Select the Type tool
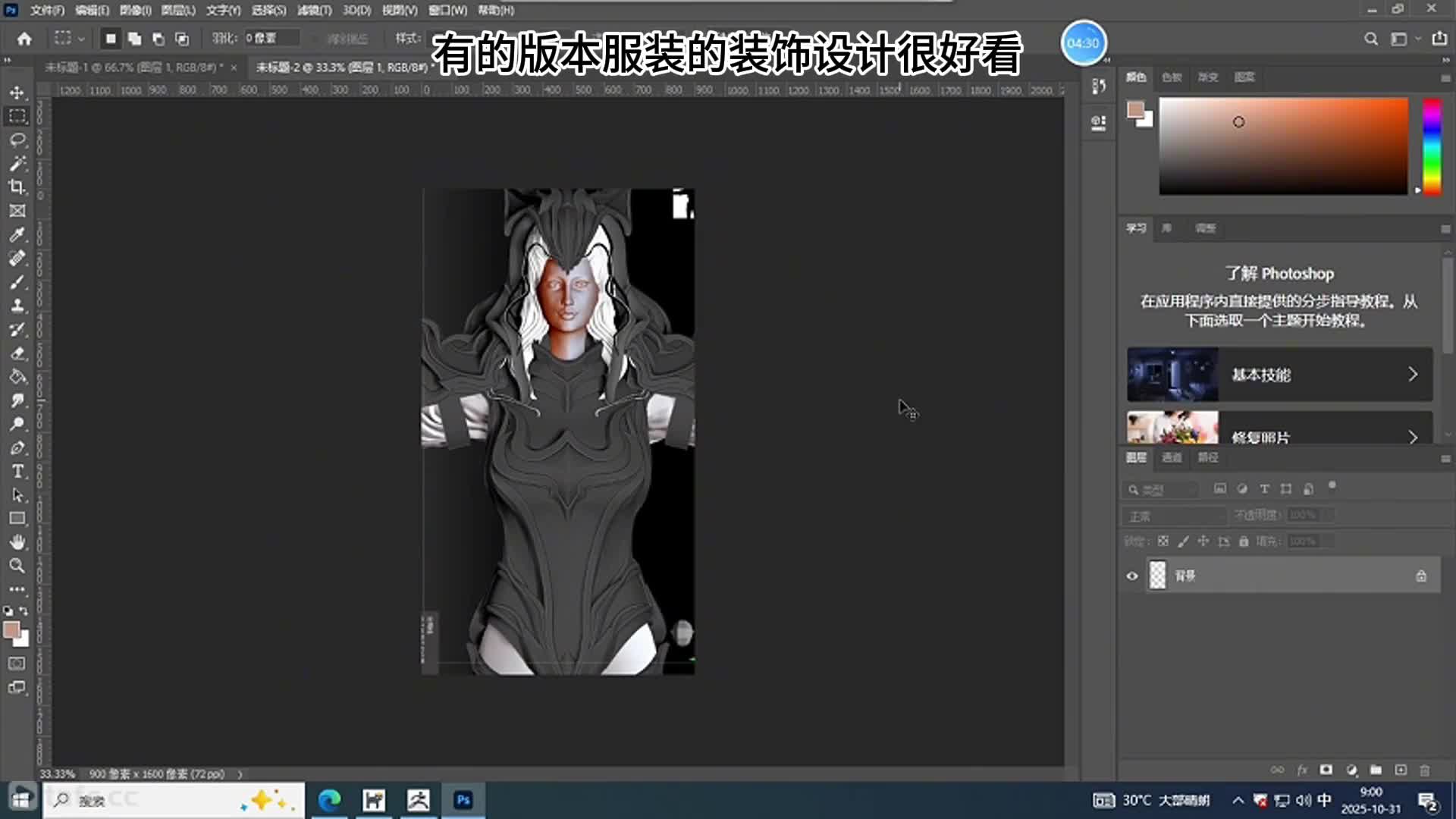The image size is (1456, 819). tap(17, 471)
